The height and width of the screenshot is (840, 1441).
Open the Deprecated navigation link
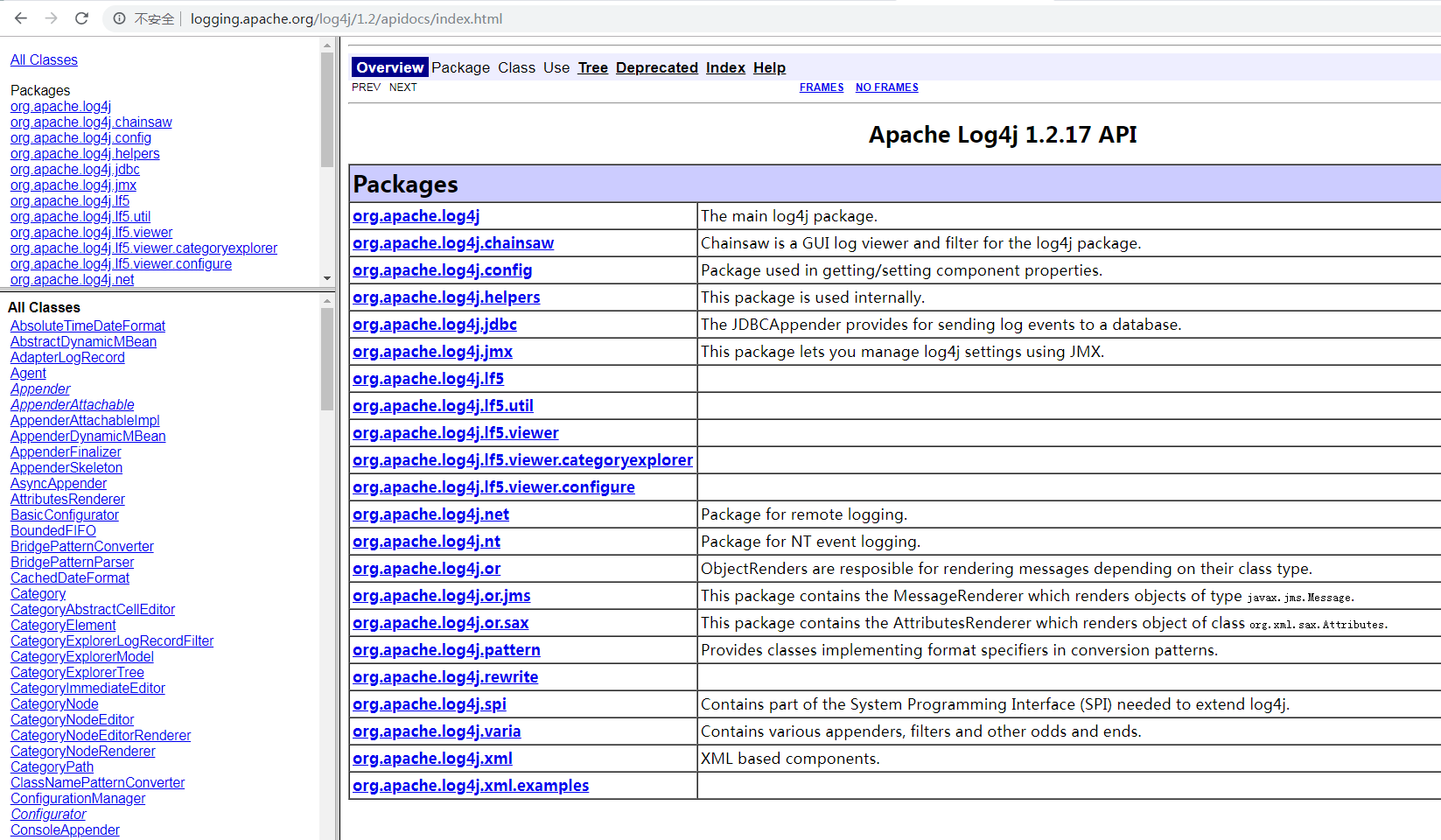(656, 67)
